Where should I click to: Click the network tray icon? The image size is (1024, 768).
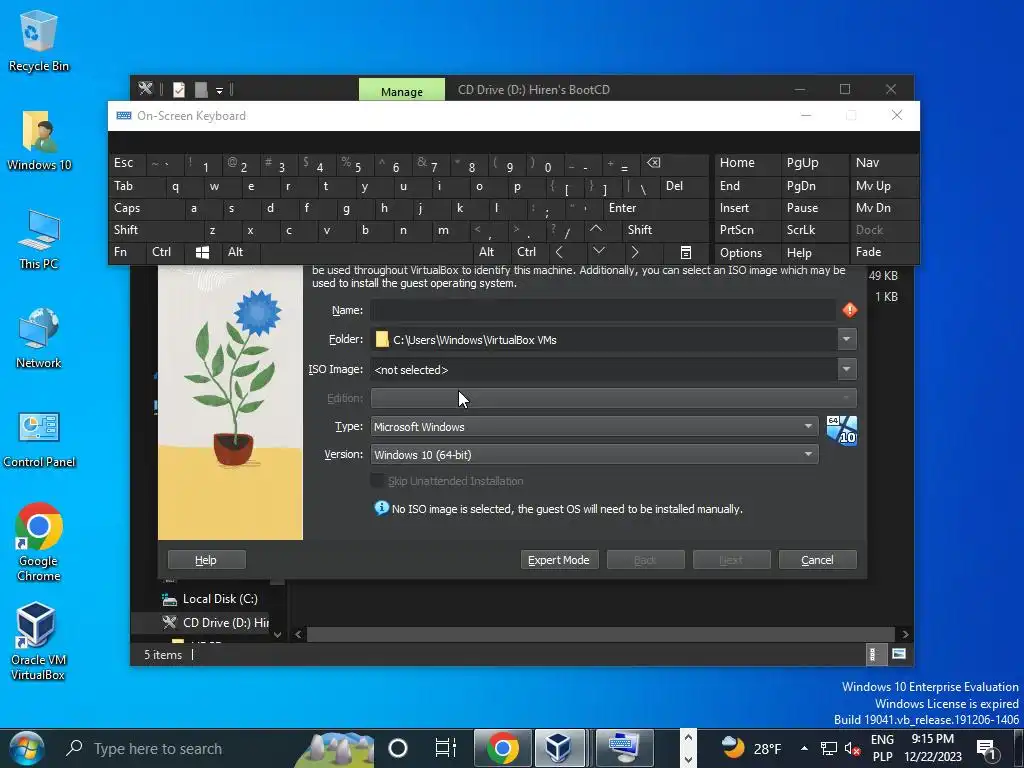click(x=829, y=749)
